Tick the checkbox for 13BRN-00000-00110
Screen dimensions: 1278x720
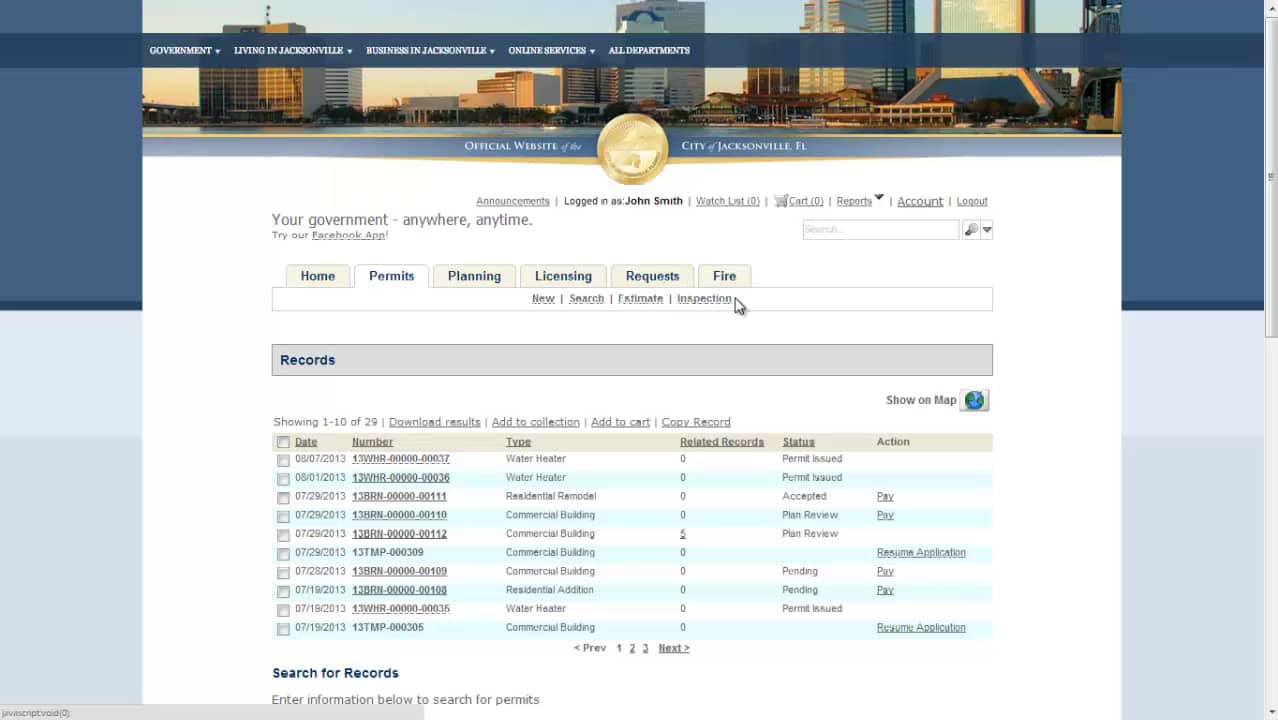283,517
